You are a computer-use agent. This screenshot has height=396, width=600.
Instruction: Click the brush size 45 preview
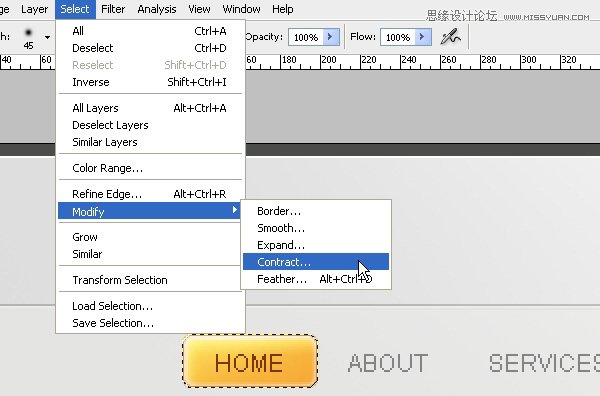pyautogui.click(x=28, y=38)
